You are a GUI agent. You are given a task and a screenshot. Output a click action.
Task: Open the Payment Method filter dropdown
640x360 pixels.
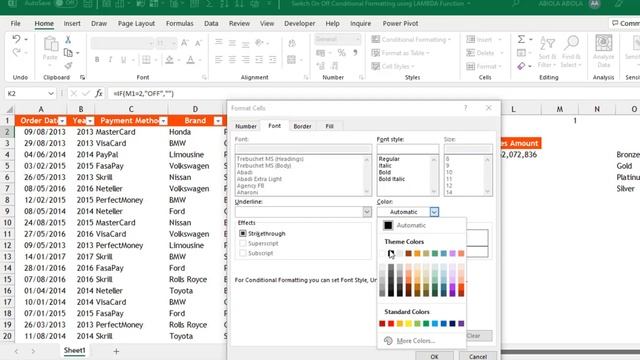pyautogui.click(x=163, y=121)
